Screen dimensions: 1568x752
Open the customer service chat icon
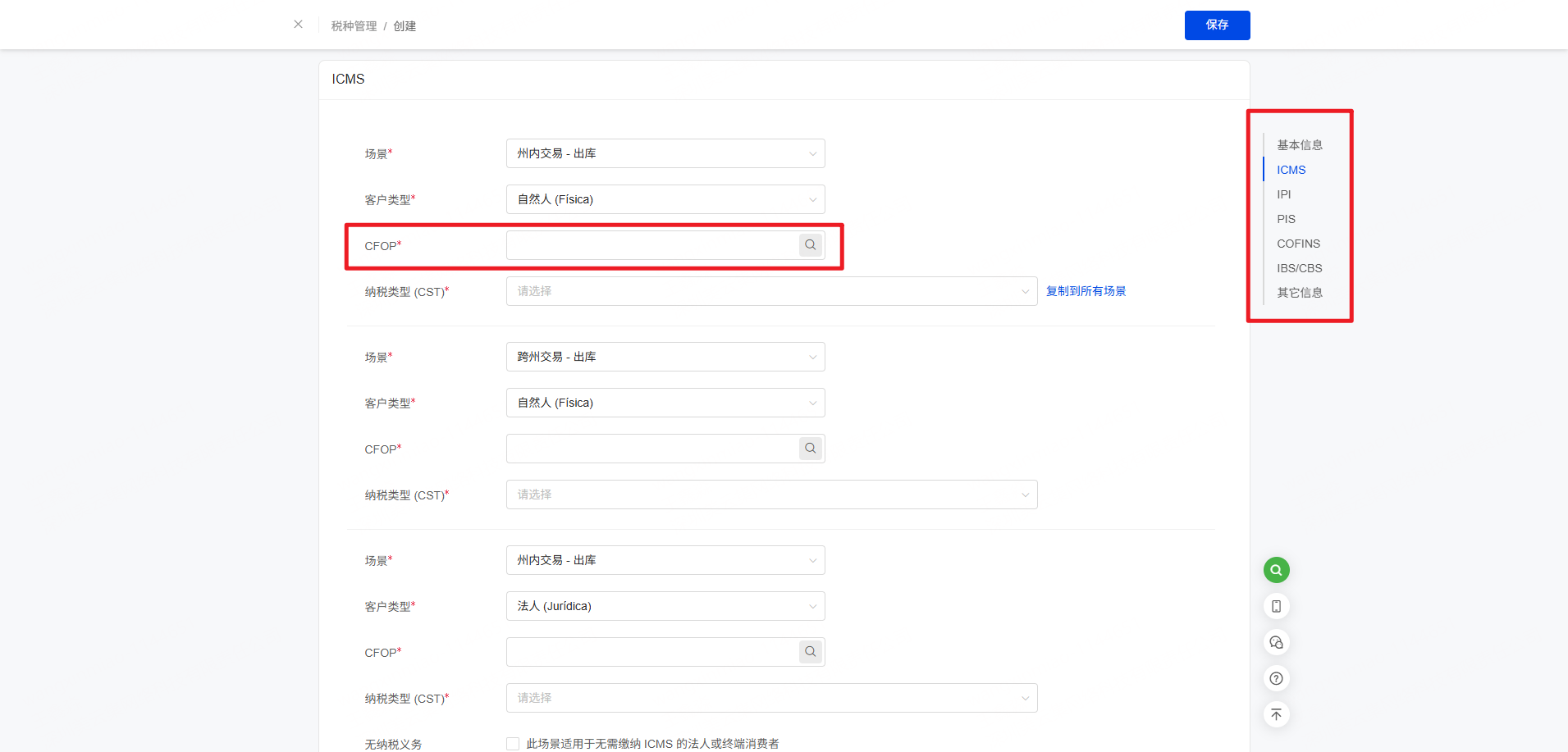coord(1276,642)
